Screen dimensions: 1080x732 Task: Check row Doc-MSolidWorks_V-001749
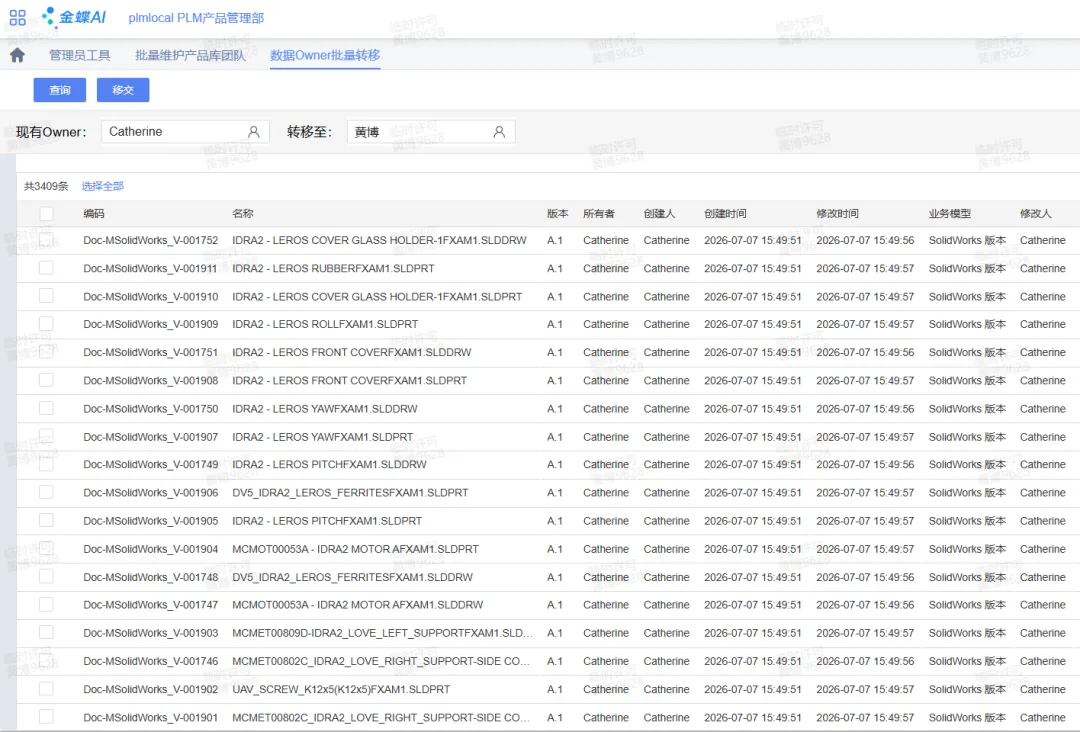[x=46, y=464]
